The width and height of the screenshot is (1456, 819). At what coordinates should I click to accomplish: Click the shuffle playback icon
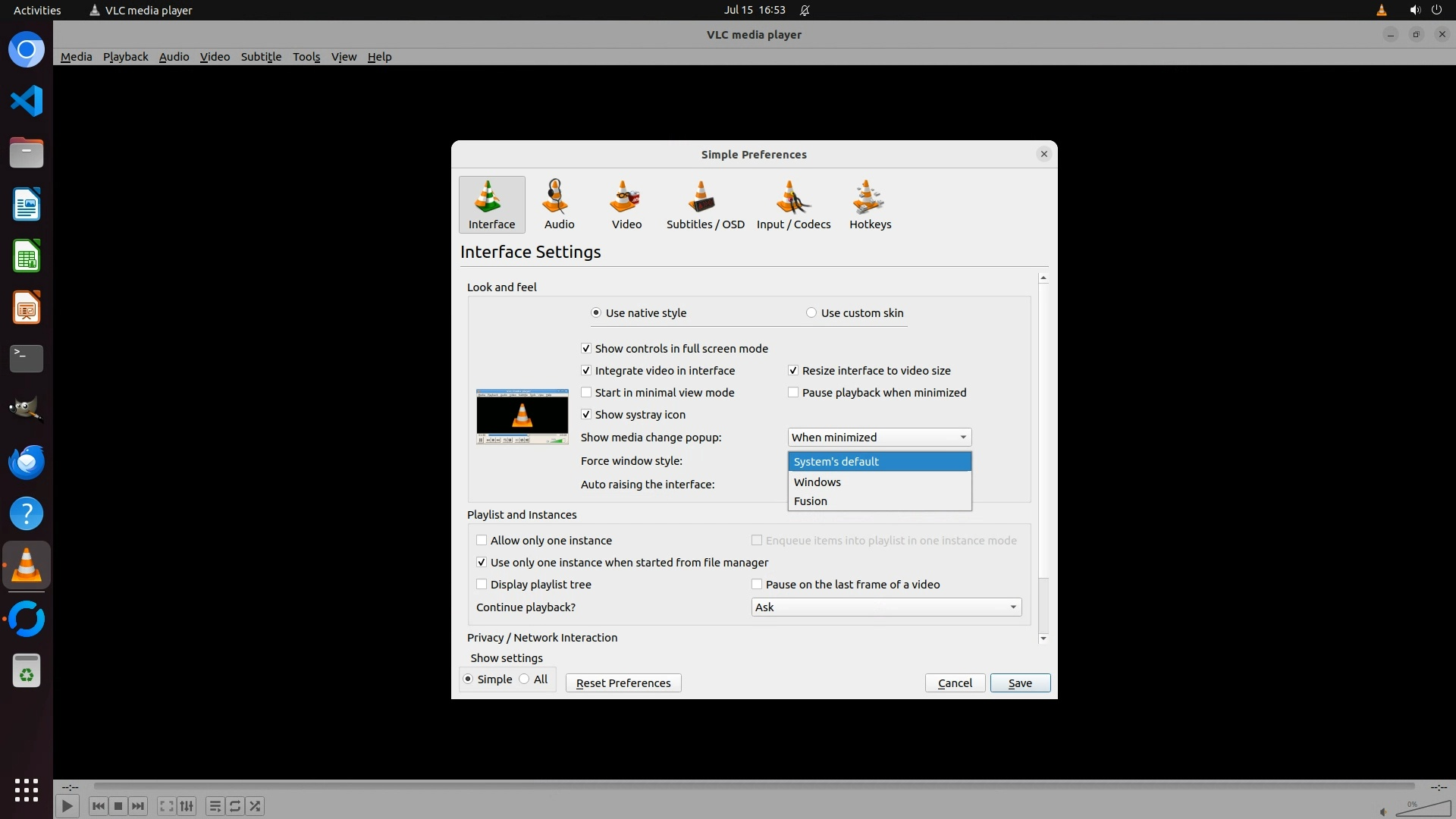256,806
